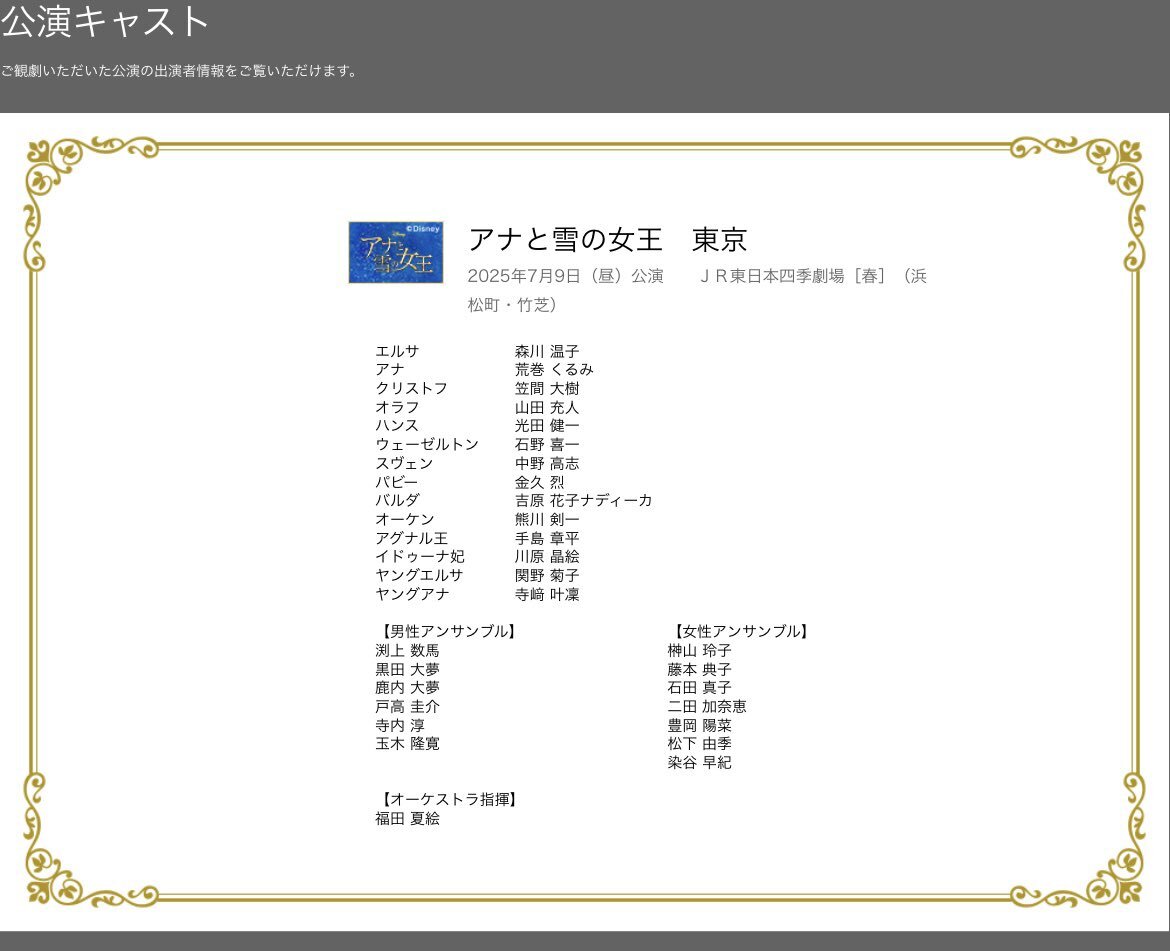This screenshot has width=1170, height=951.
Task: Click the role name クリストフ
Action: pyautogui.click(x=411, y=389)
